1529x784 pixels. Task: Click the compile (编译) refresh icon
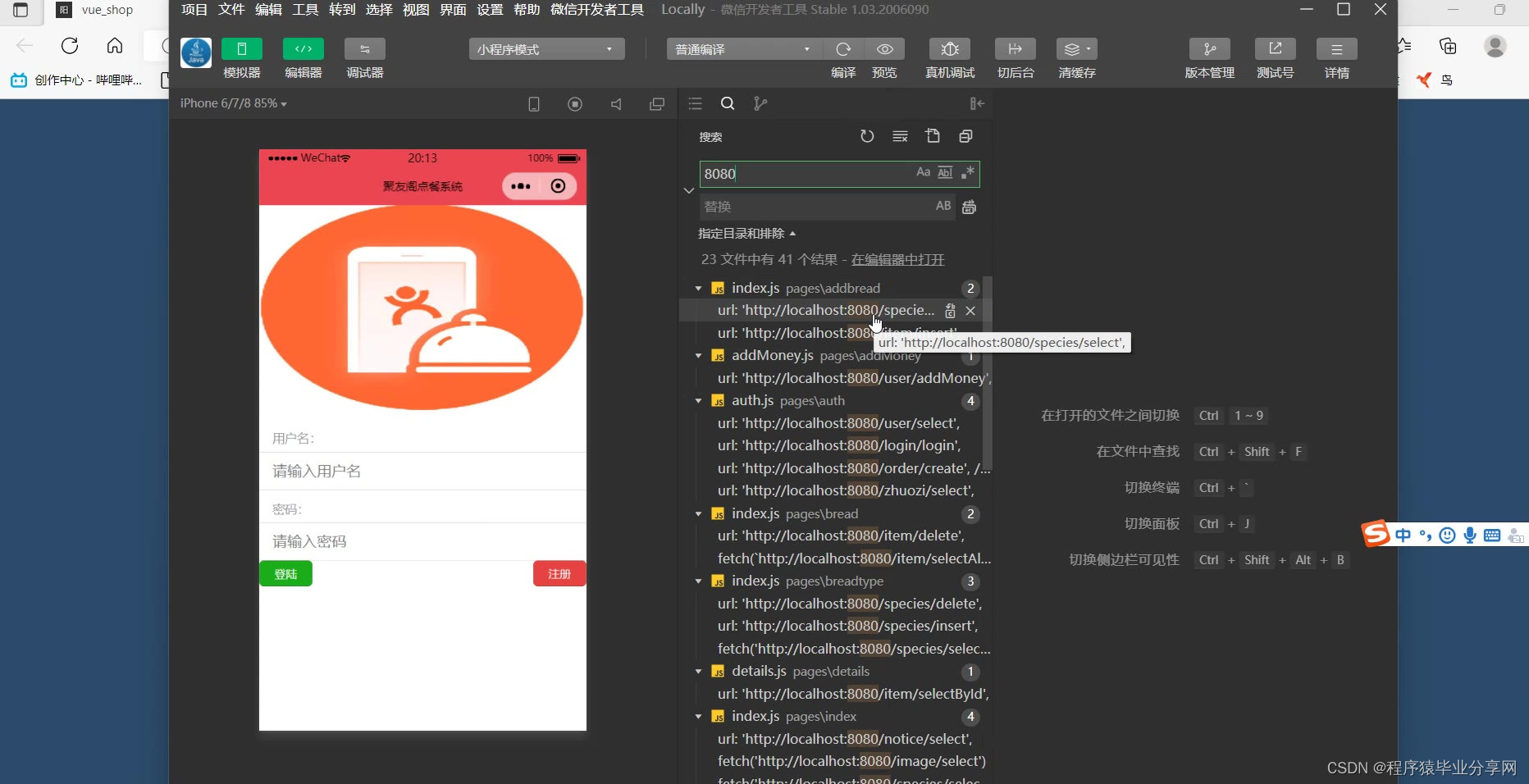pyautogui.click(x=843, y=49)
